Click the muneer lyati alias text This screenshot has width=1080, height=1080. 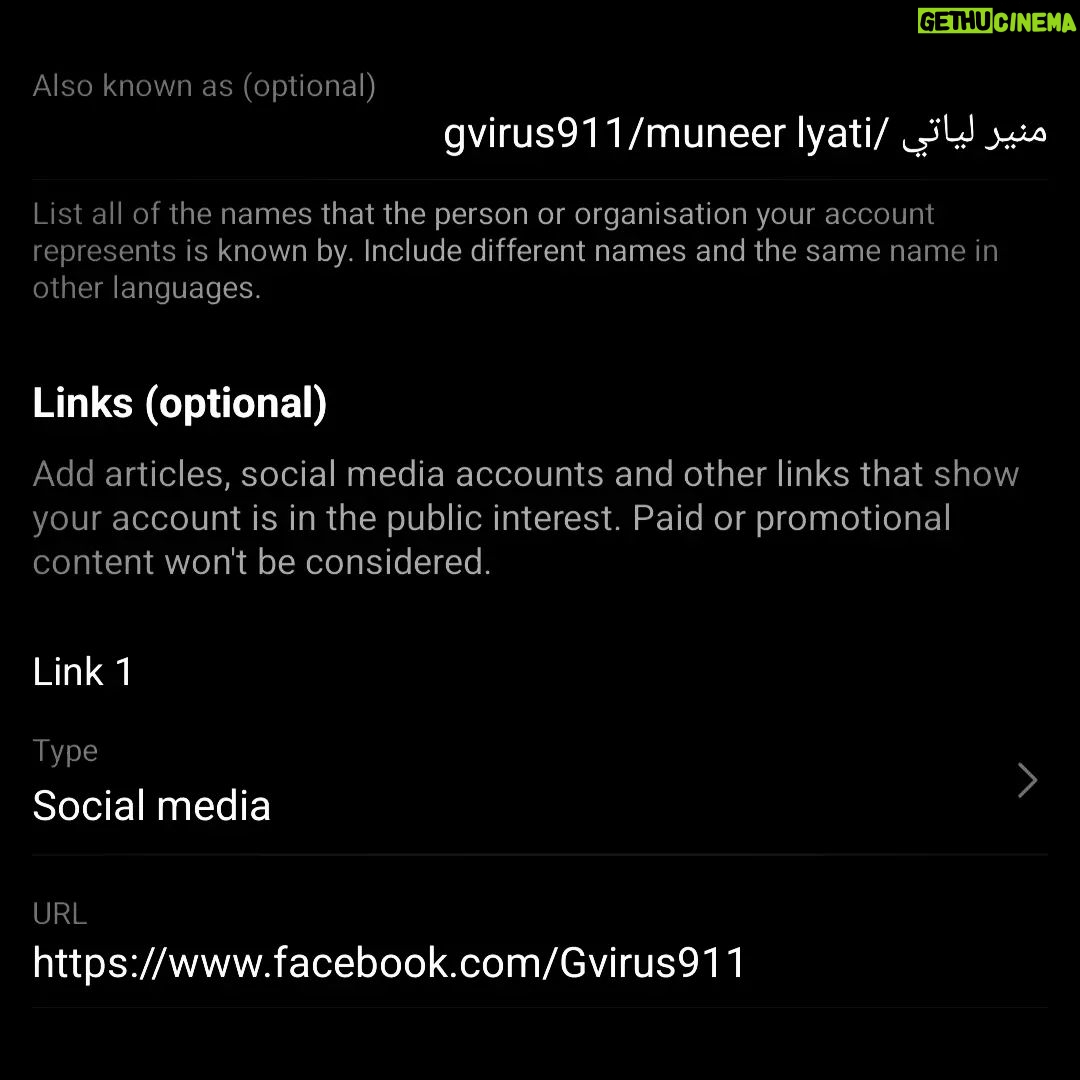point(759,134)
